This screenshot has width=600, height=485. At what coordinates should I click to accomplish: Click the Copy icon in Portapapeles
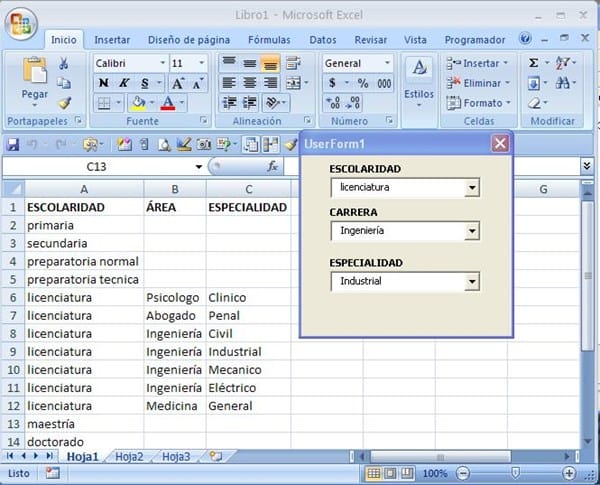point(64,83)
